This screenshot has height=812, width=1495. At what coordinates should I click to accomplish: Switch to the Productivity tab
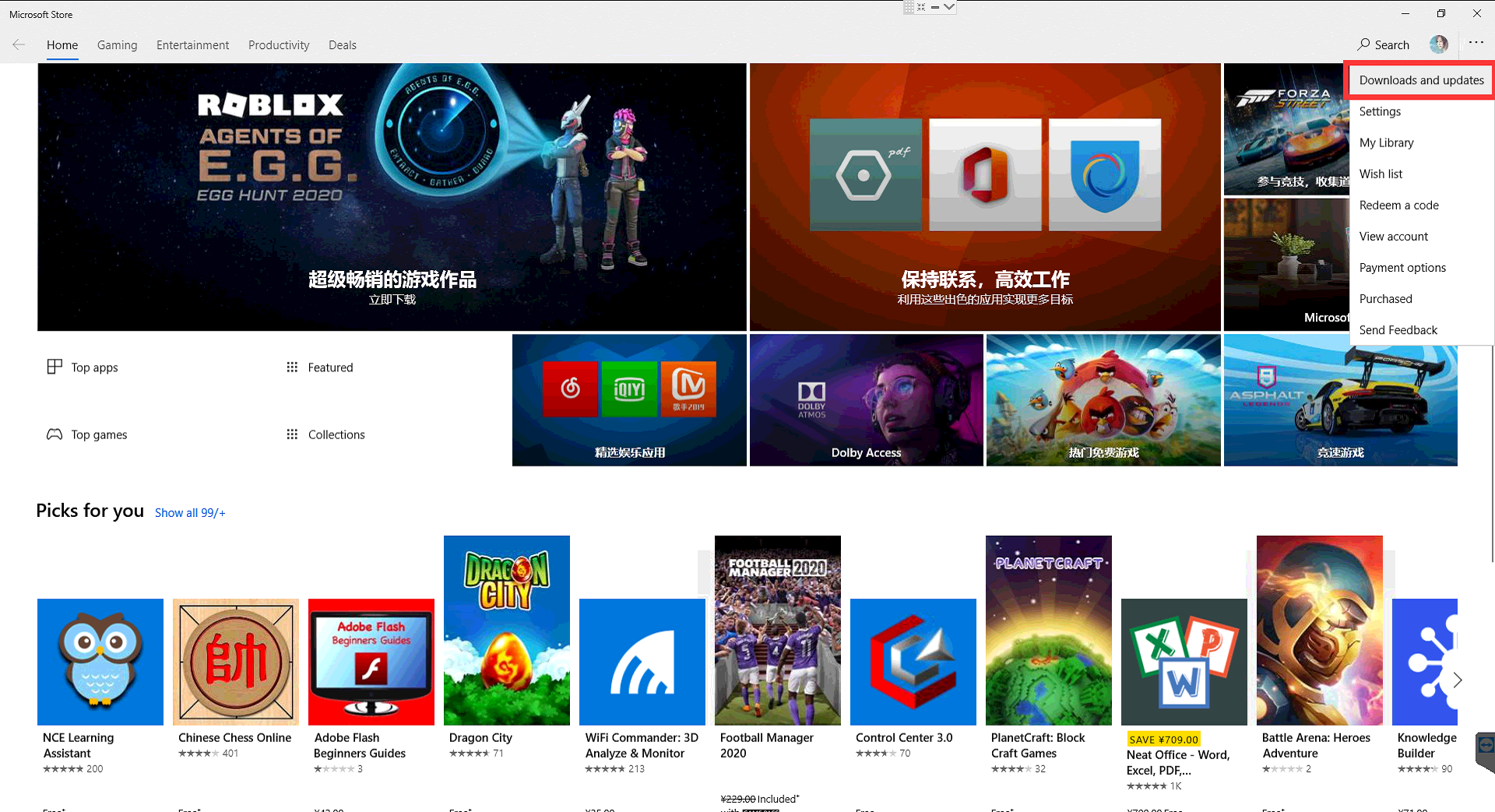(279, 45)
